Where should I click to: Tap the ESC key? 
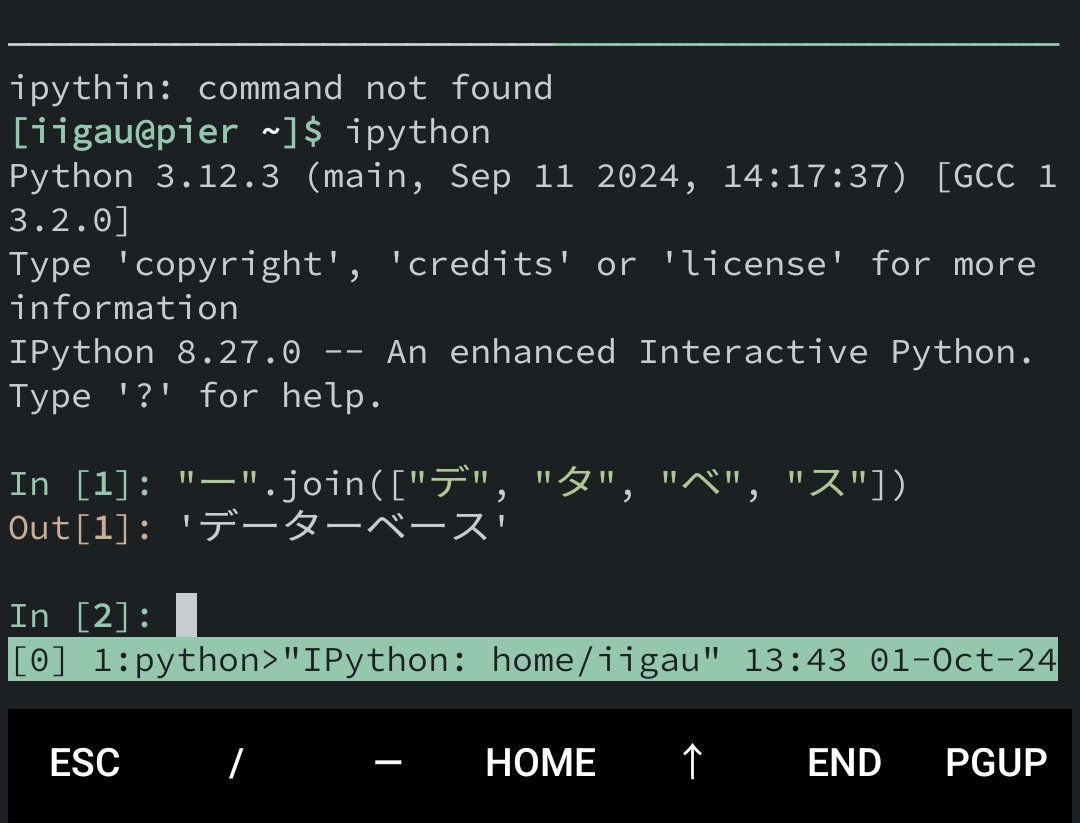(x=85, y=763)
